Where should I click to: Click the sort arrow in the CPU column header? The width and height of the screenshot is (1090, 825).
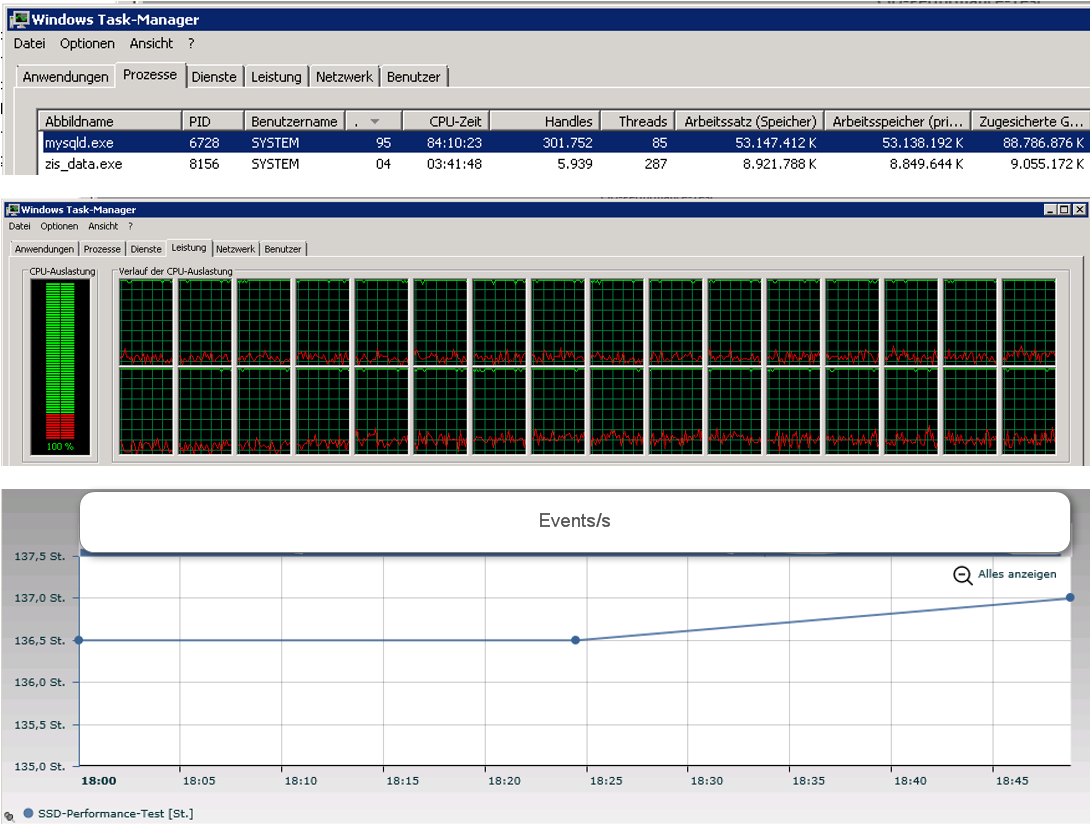click(375, 121)
